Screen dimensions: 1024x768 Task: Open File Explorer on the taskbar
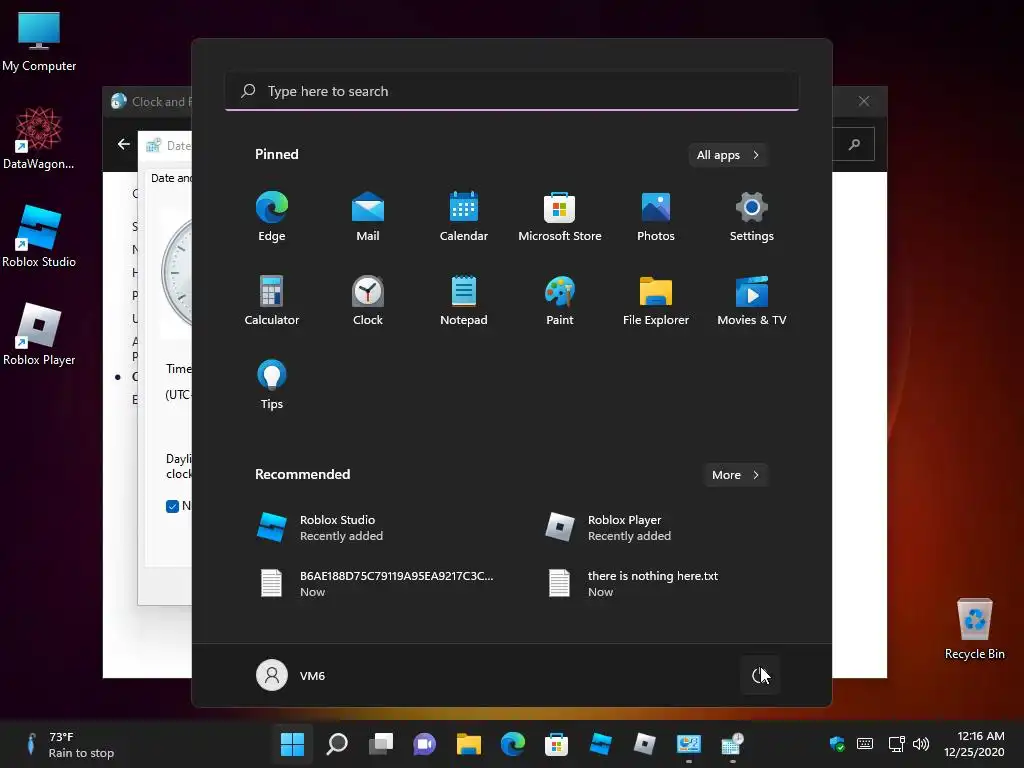coord(468,743)
